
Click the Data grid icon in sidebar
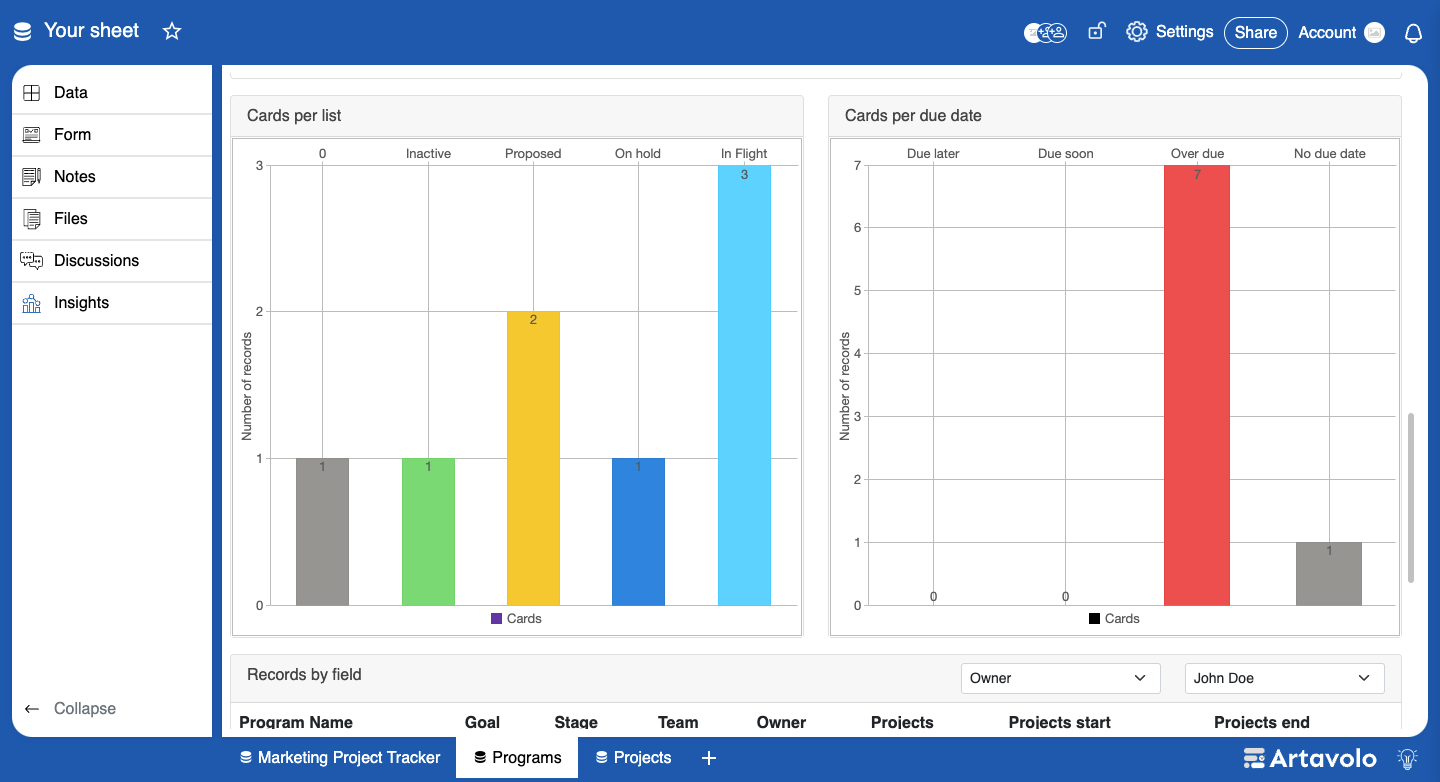[32, 93]
